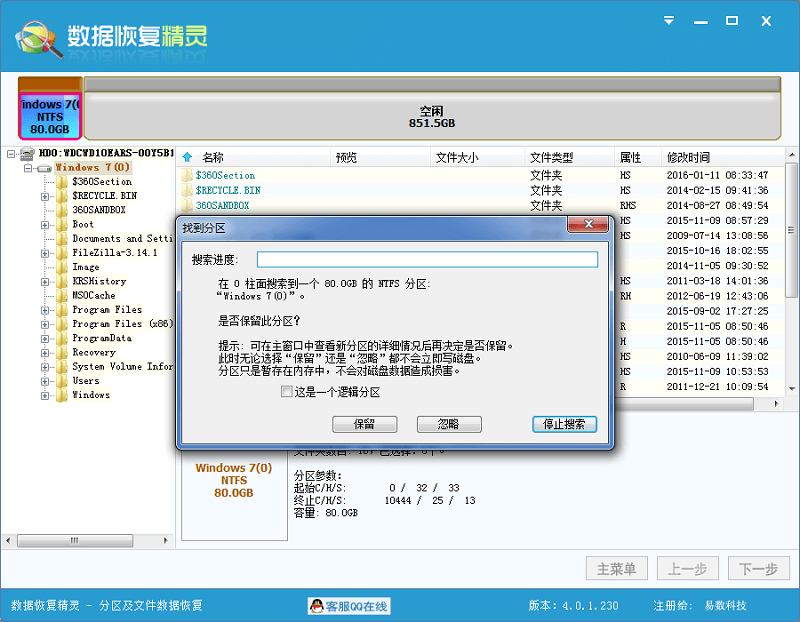The width and height of the screenshot is (800, 622).
Task: Click folder icon beside Image in tree
Action: (x=62, y=267)
